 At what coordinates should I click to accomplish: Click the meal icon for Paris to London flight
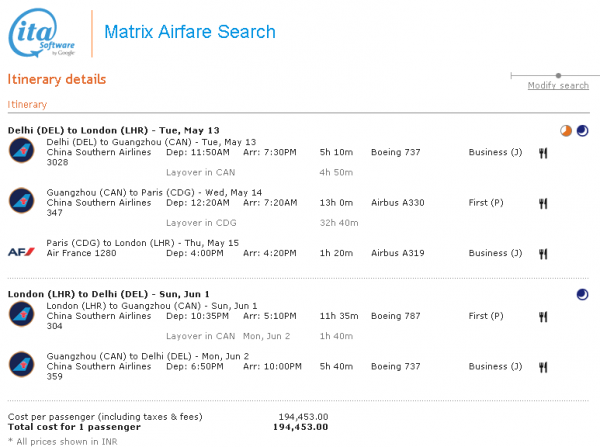click(x=543, y=254)
